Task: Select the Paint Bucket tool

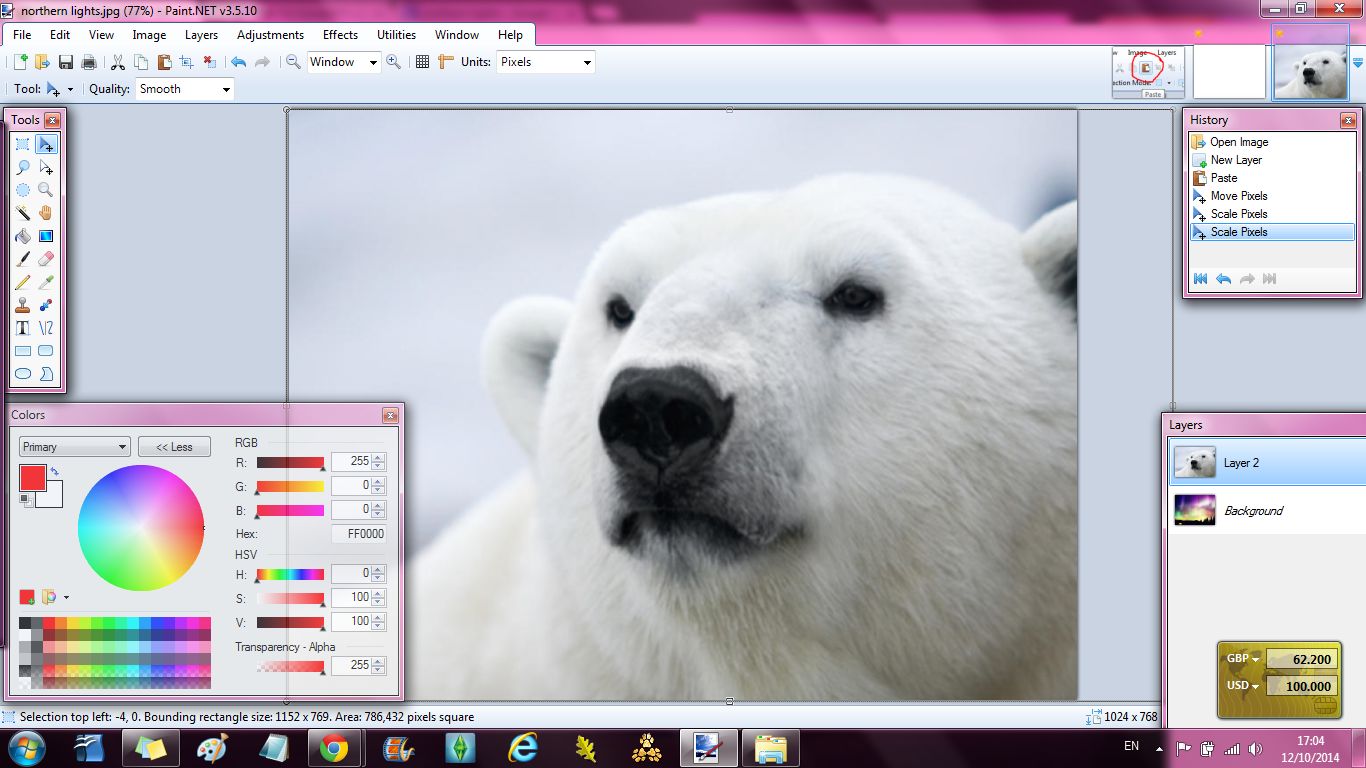Action: coord(22,236)
